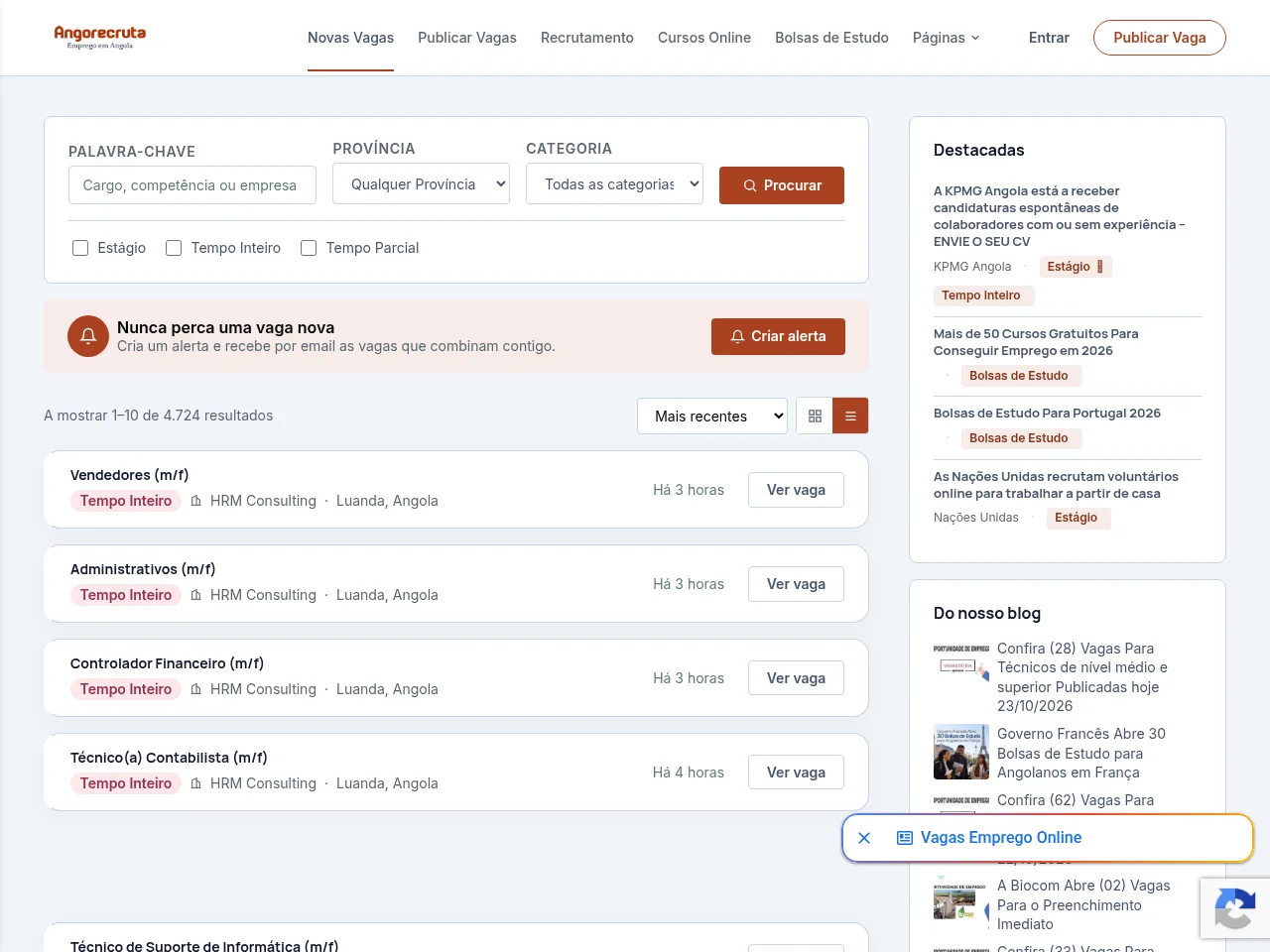Open the Cursos Online menu item
Screen dimensions: 1270x952
(704, 38)
